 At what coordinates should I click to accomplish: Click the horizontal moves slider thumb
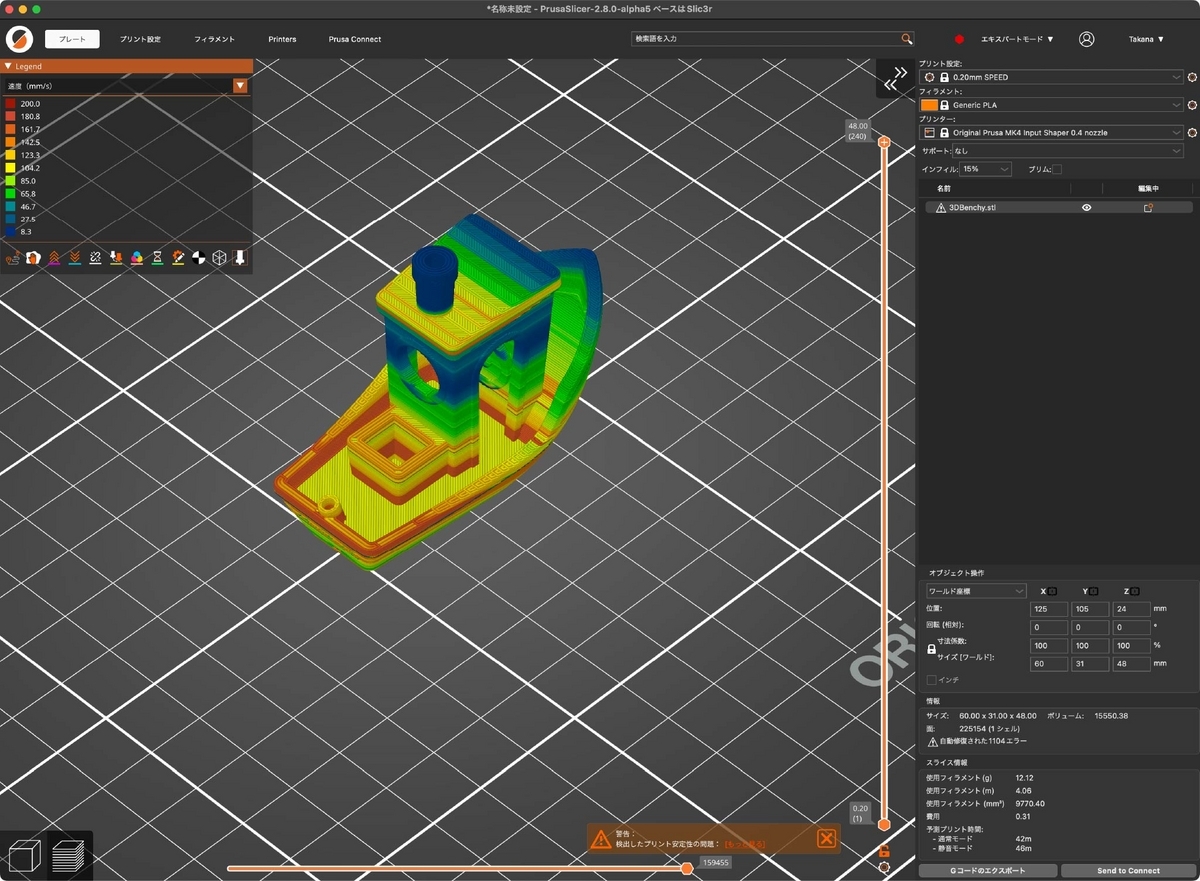coord(687,868)
